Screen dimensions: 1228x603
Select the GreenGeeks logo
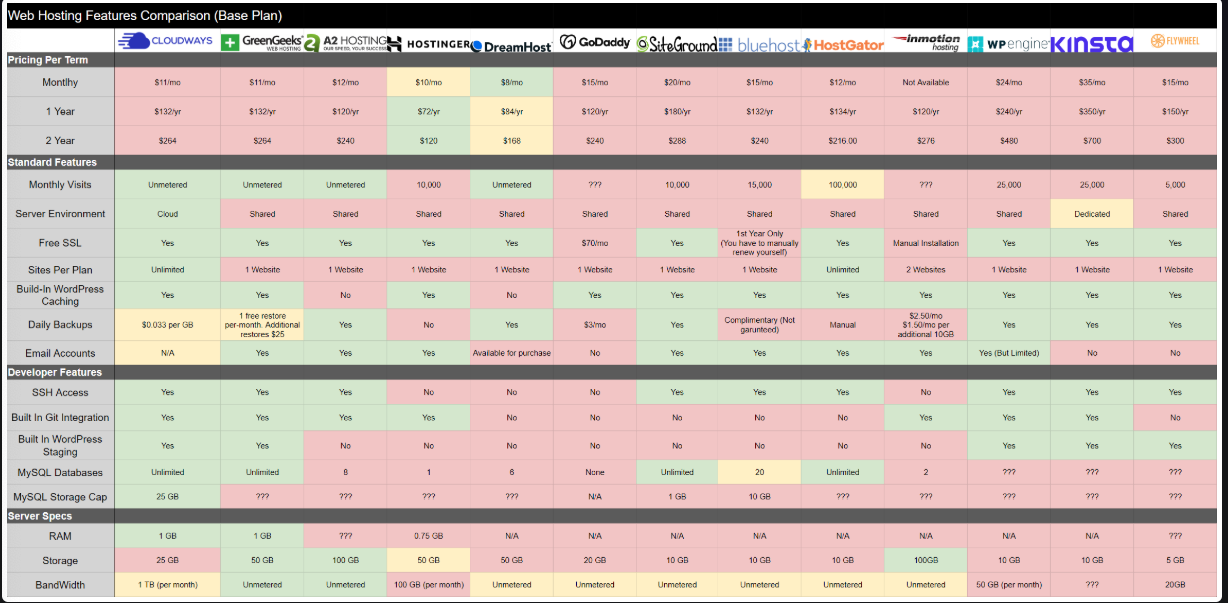[x=262, y=42]
